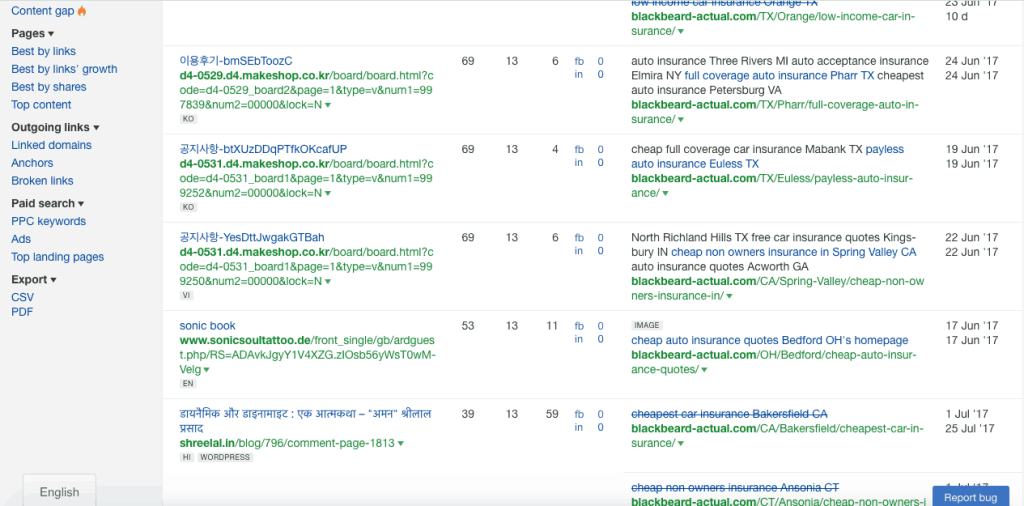Open the English language selector
1024x506 pixels.
pos(59,492)
